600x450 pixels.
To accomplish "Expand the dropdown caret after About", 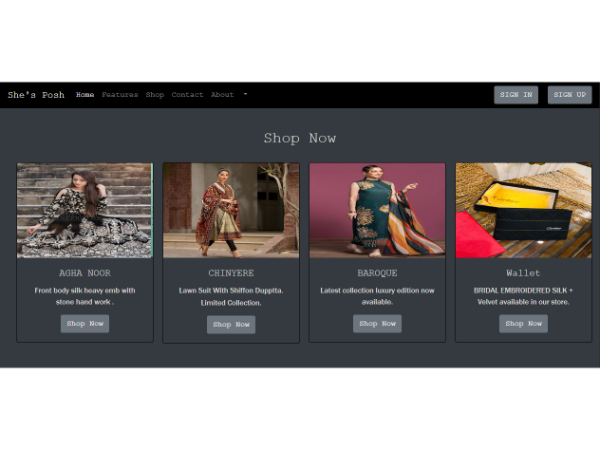I will tap(245, 94).
